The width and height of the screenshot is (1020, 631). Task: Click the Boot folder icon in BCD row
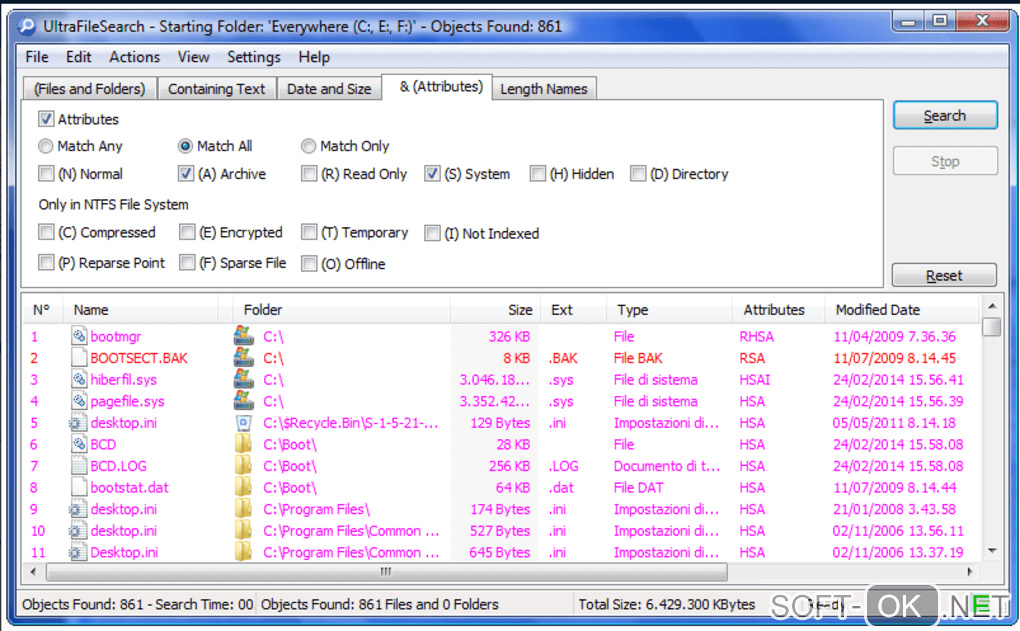tap(243, 444)
